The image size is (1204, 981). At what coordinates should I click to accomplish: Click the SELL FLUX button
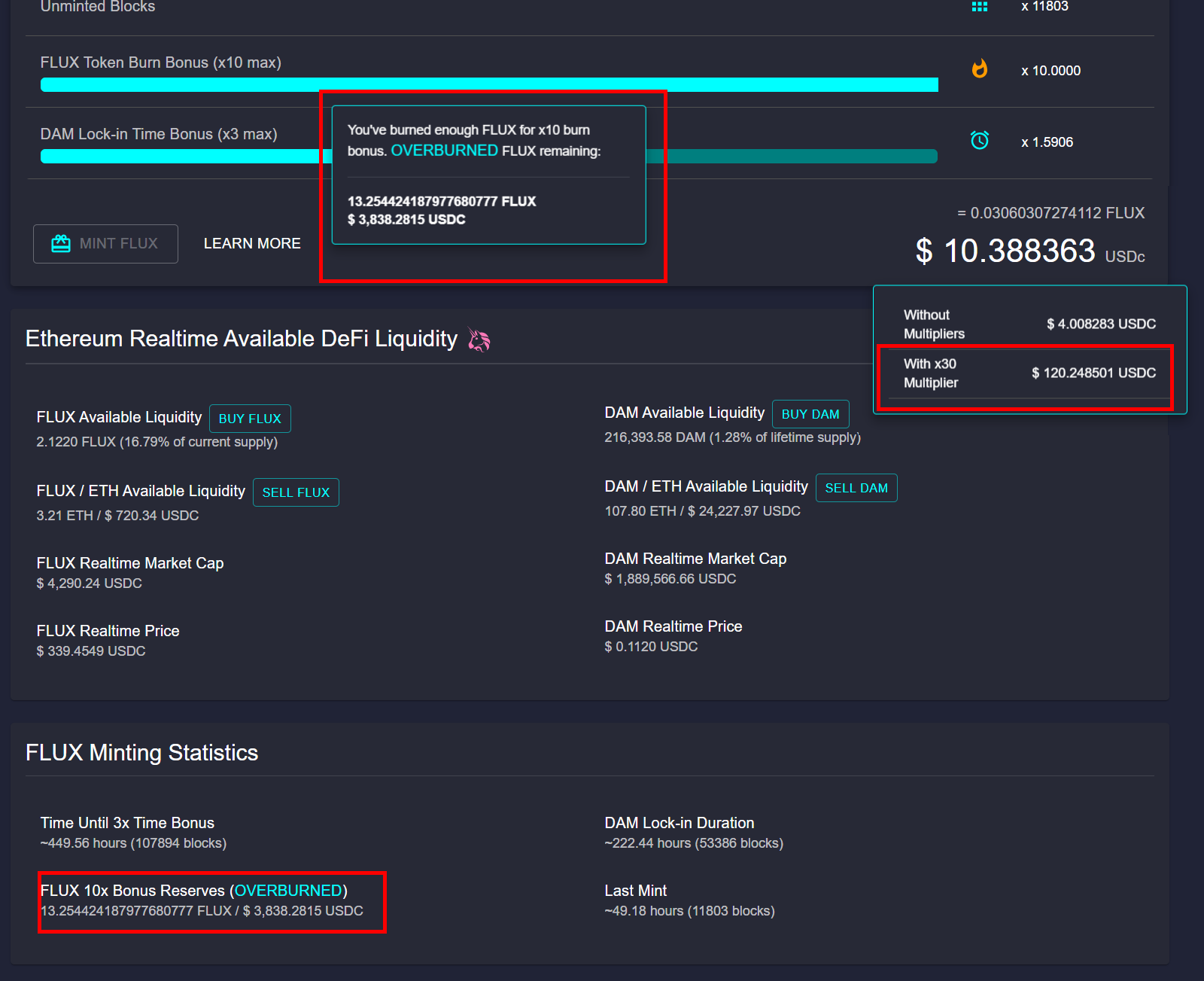tap(296, 492)
